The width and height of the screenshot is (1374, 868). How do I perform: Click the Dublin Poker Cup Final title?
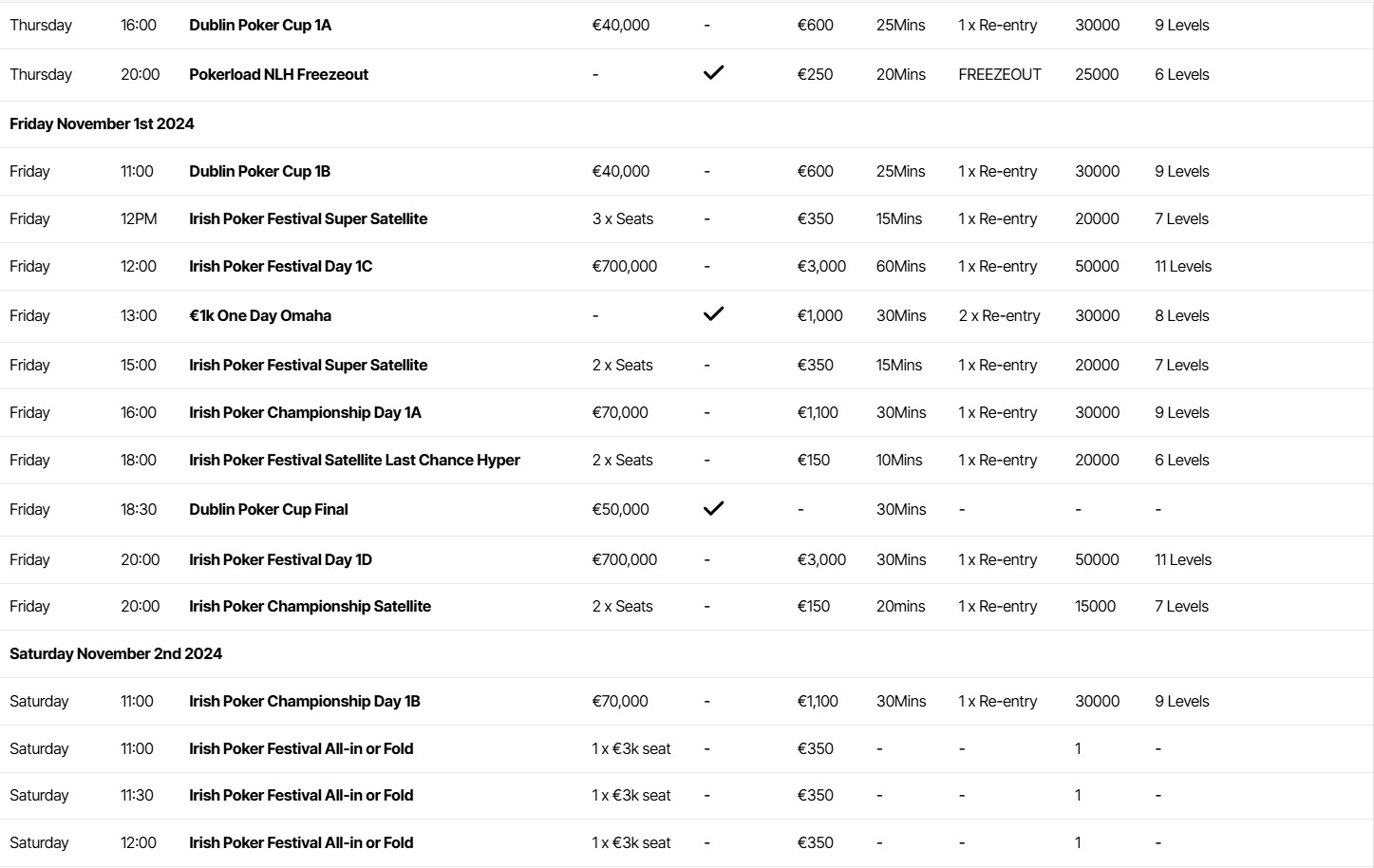click(x=269, y=510)
